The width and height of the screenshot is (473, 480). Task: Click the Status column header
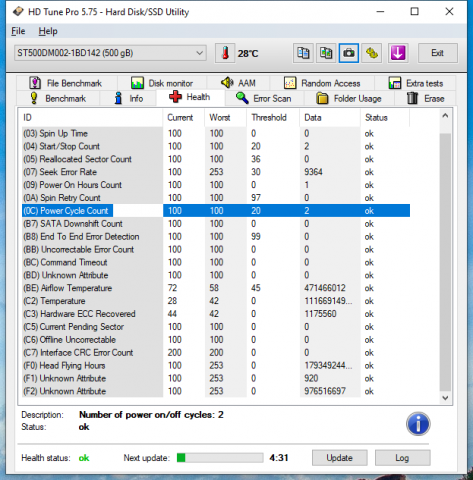click(x=385, y=118)
